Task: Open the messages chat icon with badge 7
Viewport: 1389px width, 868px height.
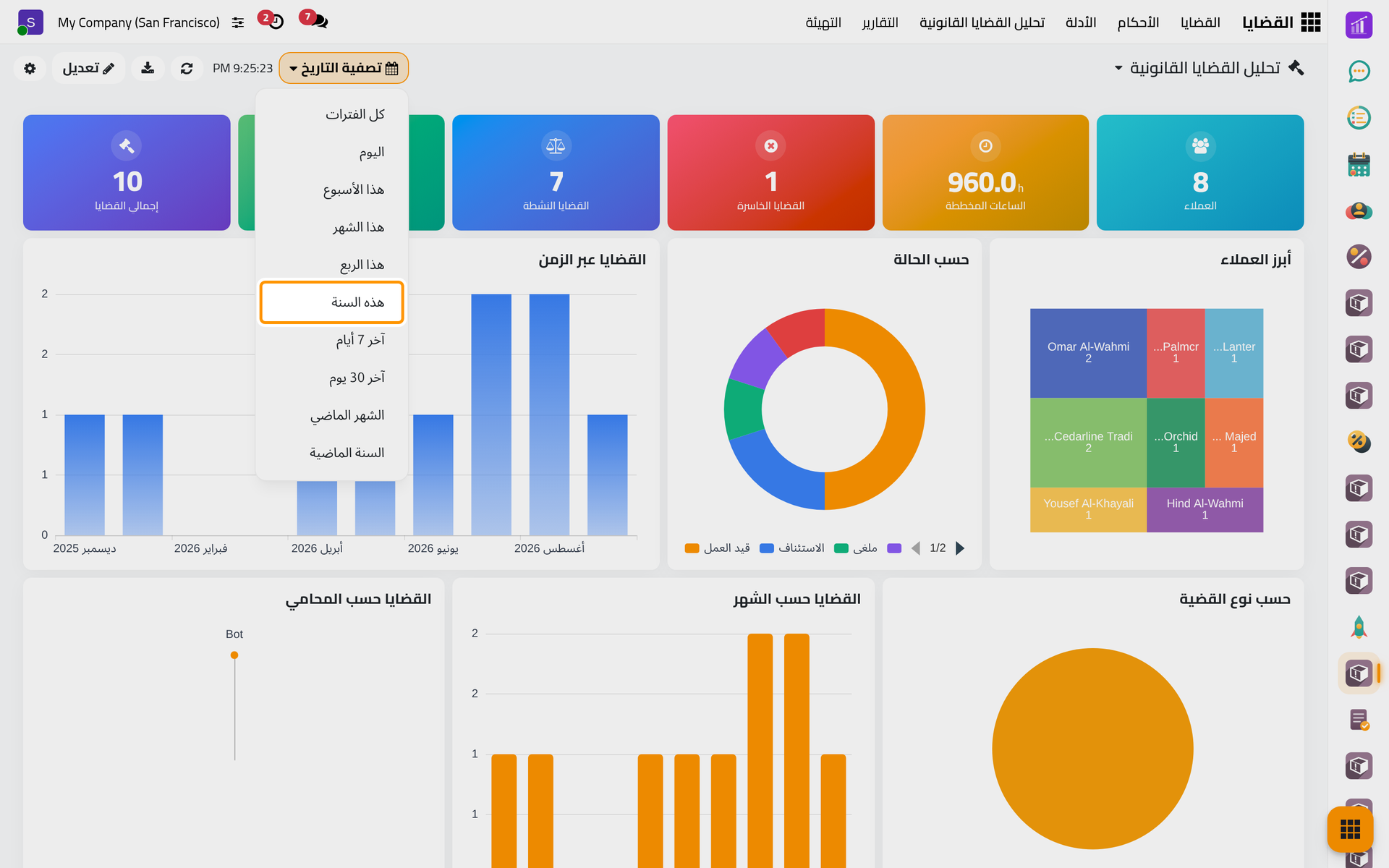Action: tap(319, 22)
